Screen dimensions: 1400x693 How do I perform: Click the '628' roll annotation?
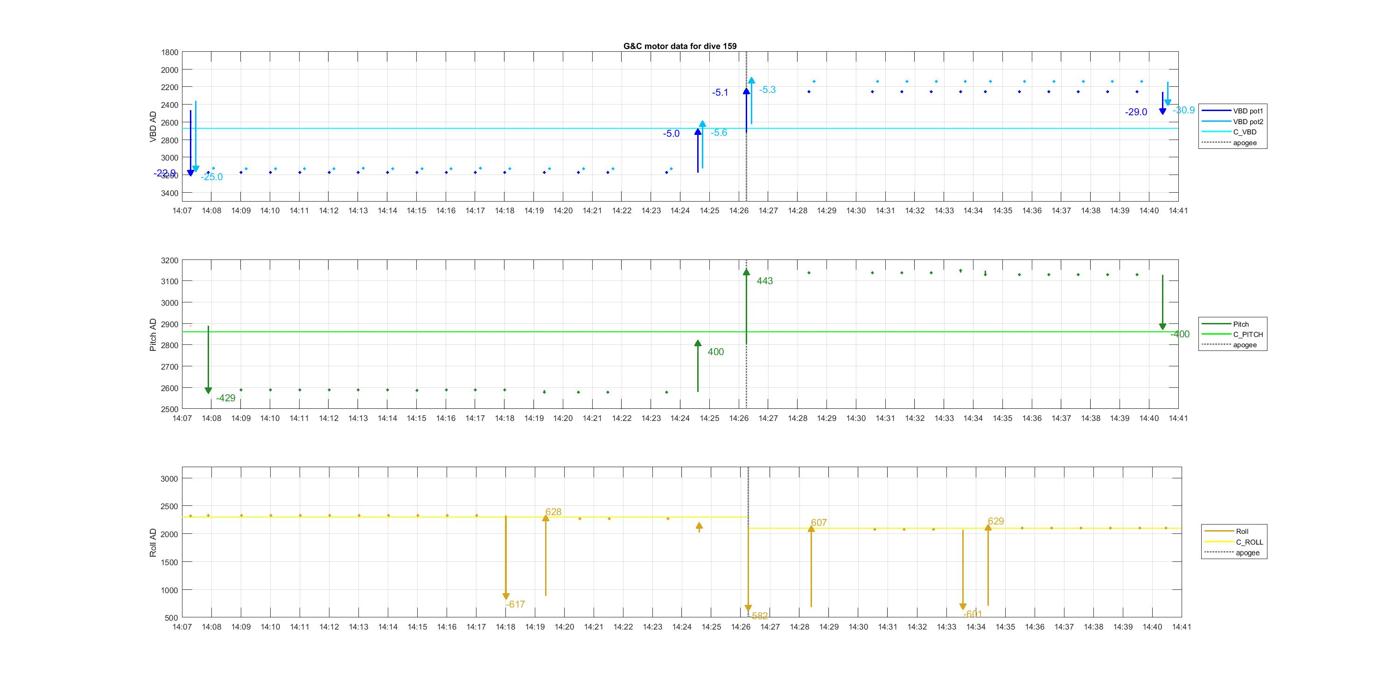point(553,512)
